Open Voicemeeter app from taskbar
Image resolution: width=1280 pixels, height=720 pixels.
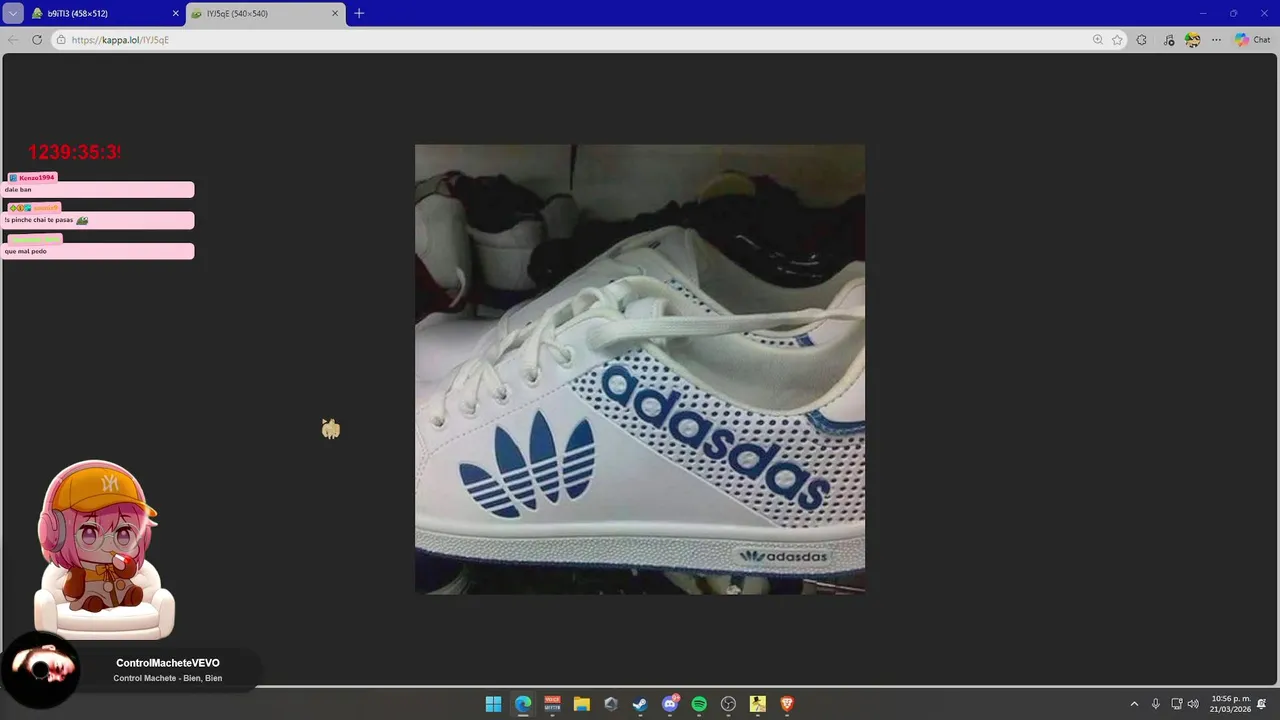[552, 704]
